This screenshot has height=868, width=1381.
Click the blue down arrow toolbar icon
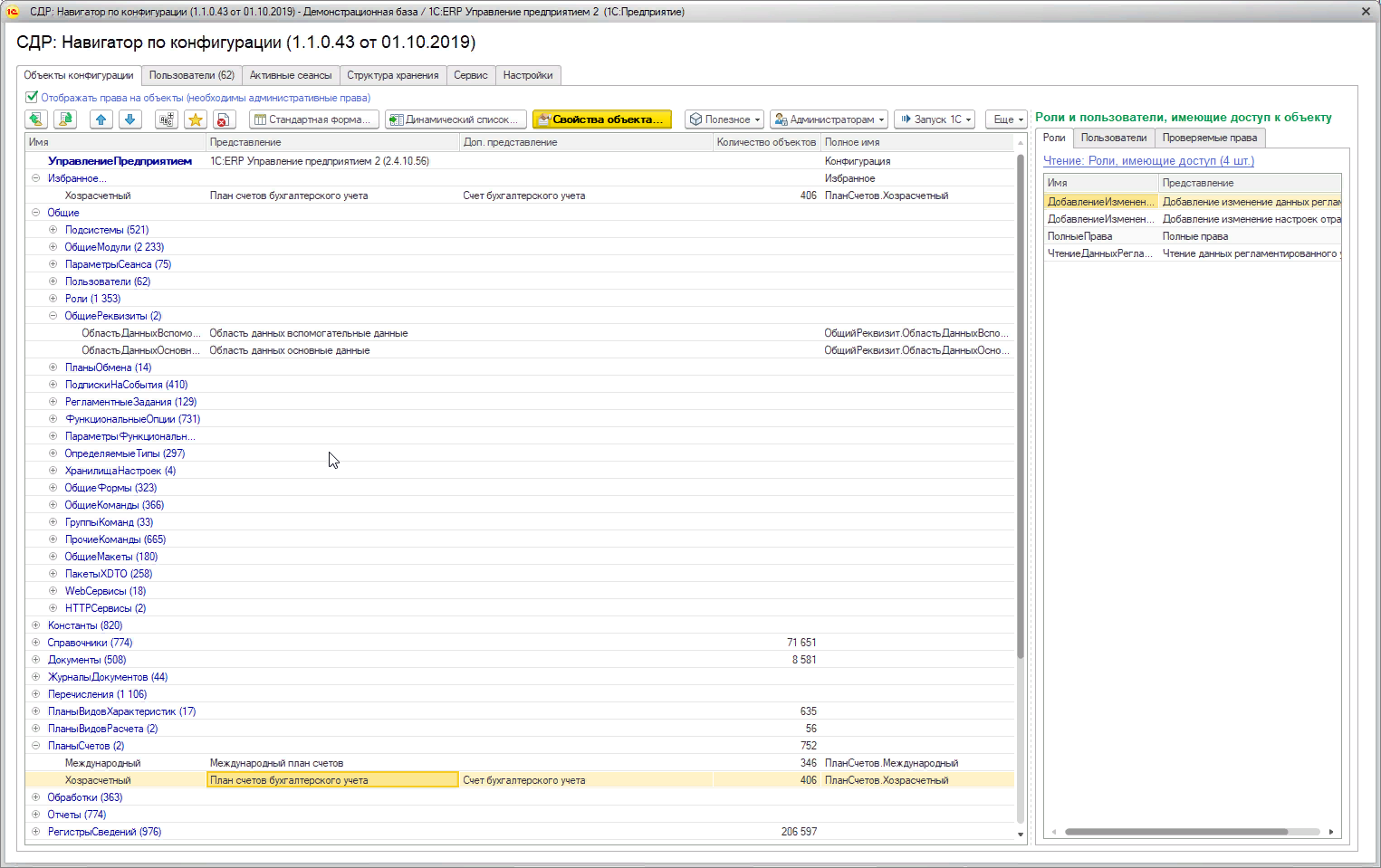129,119
